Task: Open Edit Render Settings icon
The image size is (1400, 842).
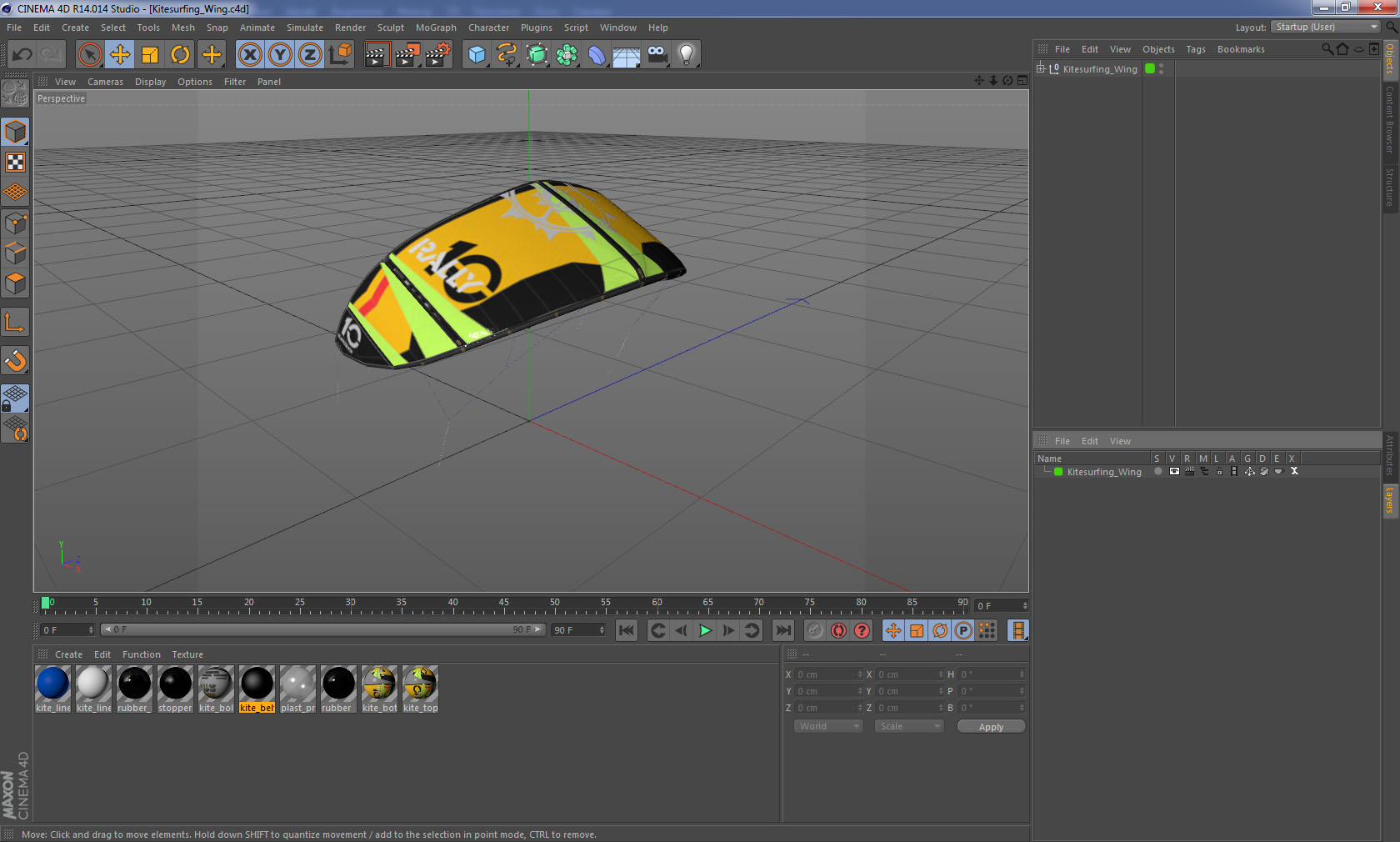Action: [x=438, y=55]
